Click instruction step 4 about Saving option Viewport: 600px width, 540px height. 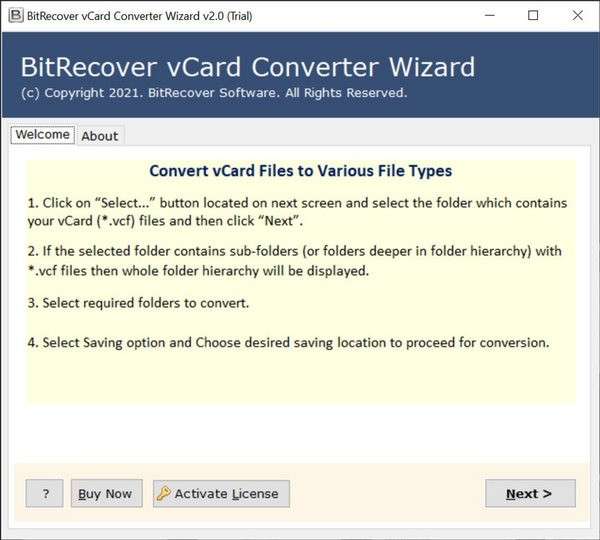(288, 342)
